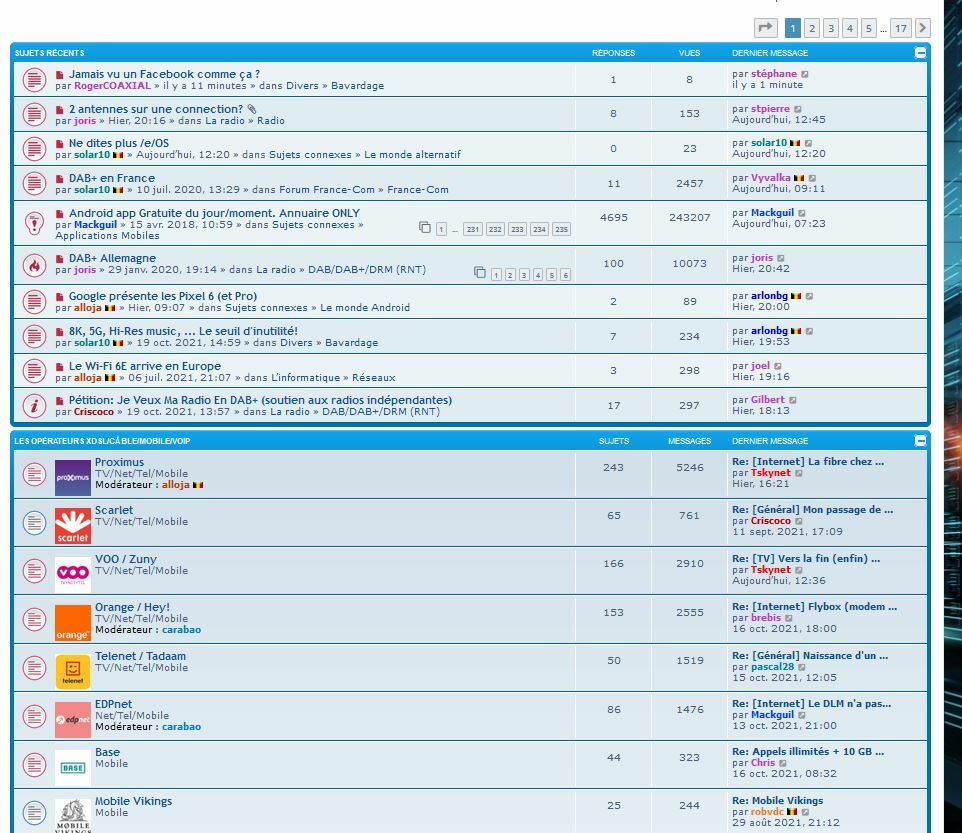Screen dimensions: 962x833
Task: Click multipage icon in DAB+ Allemagne row
Action: (480, 272)
